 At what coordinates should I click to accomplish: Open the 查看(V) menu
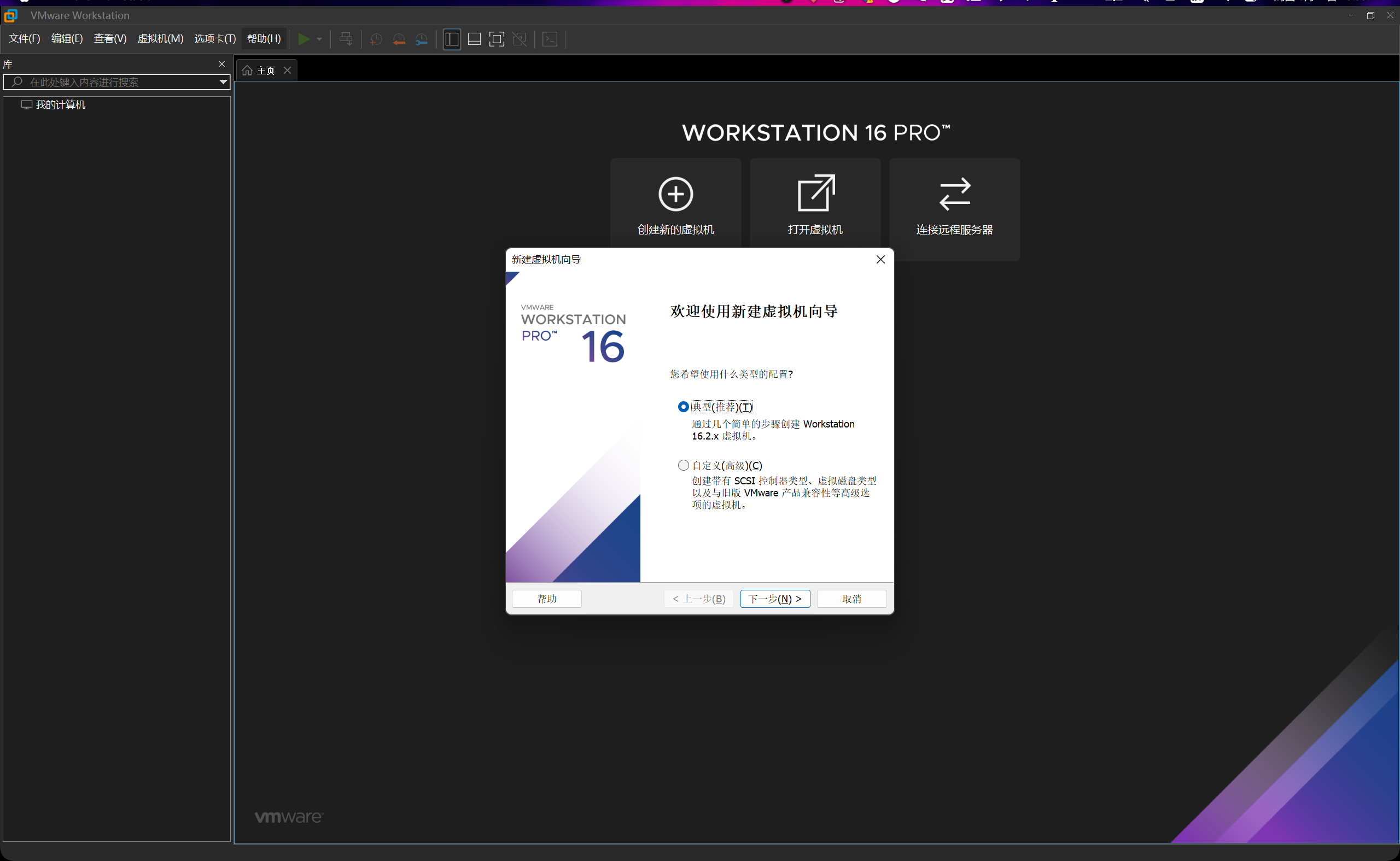click(110, 38)
